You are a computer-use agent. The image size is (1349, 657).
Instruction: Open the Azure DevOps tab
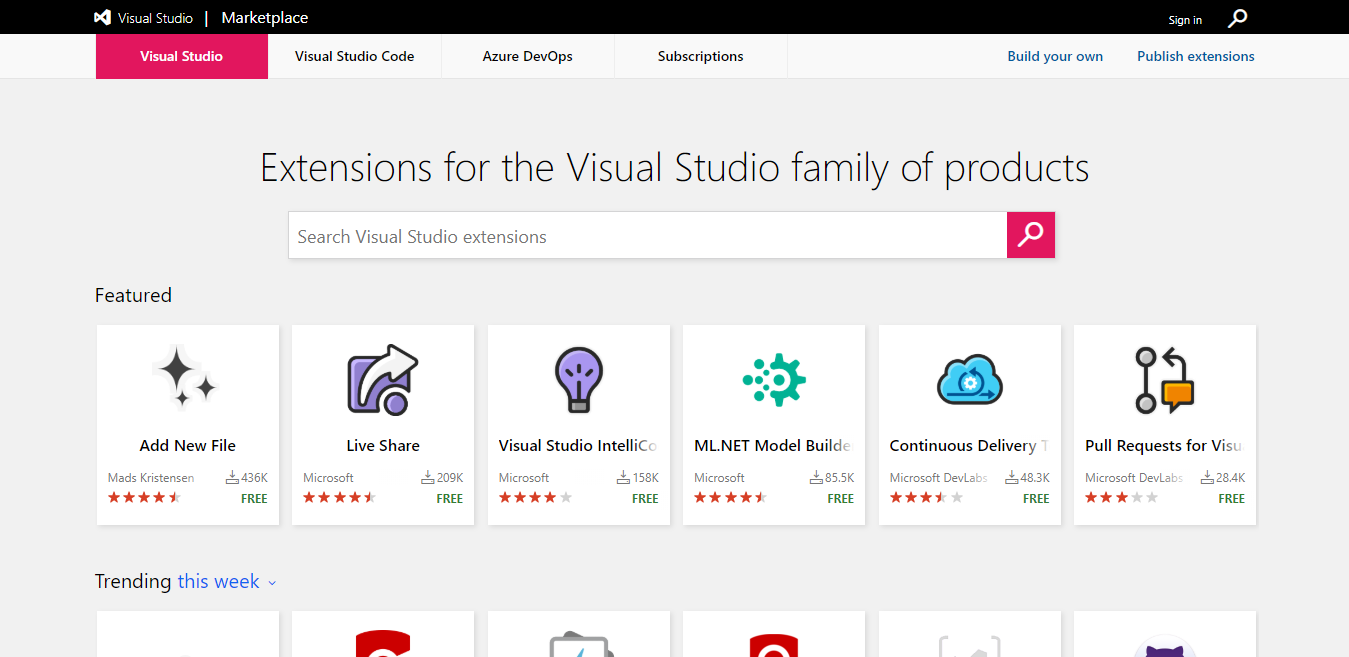(x=527, y=56)
